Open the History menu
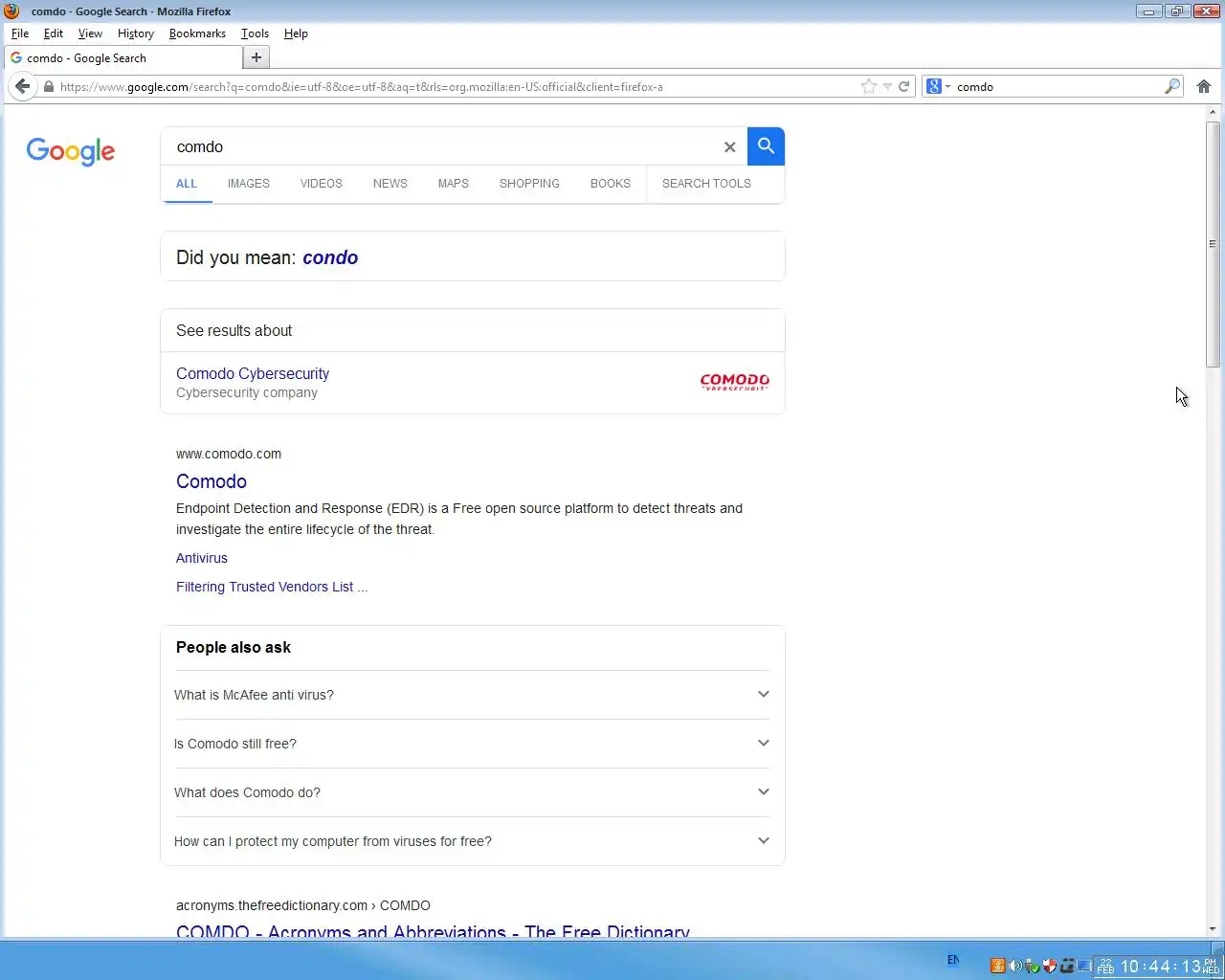1225x980 pixels. pos(136,33)
